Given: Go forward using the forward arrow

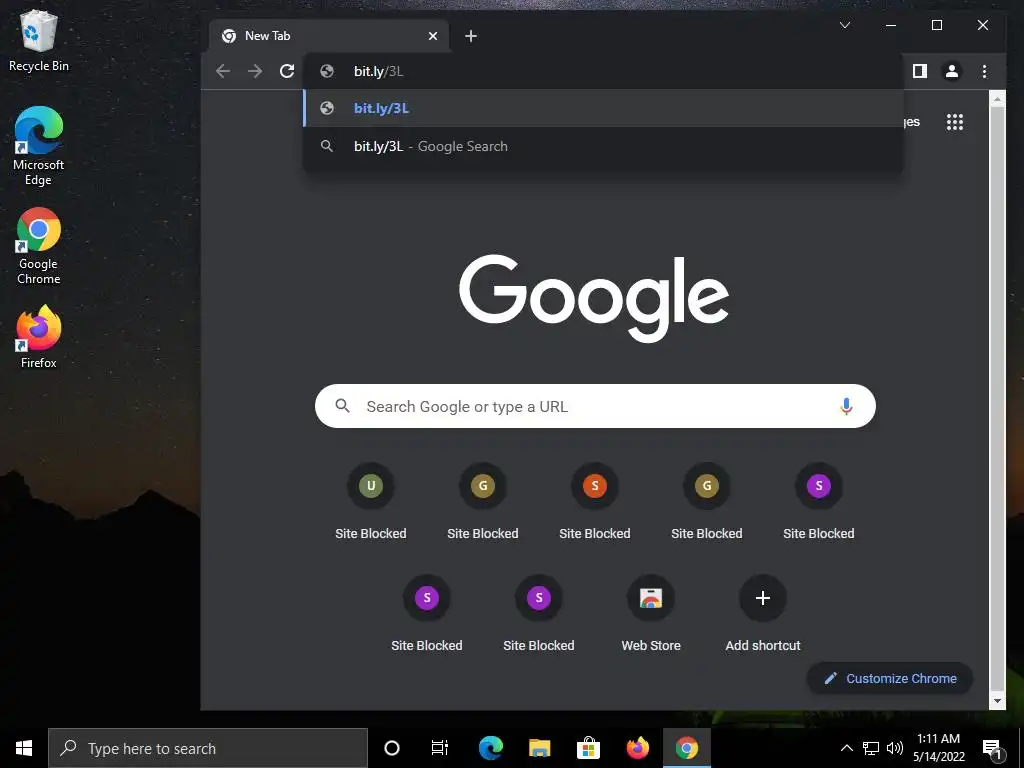Looking at the screenshot, I should 255,71.
